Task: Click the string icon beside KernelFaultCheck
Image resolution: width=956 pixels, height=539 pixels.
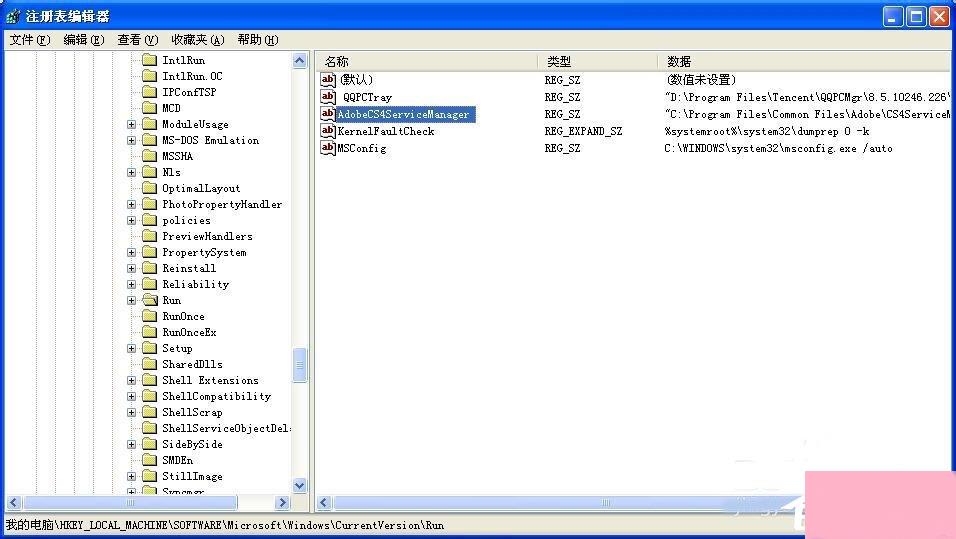Action: pos(328,131)
